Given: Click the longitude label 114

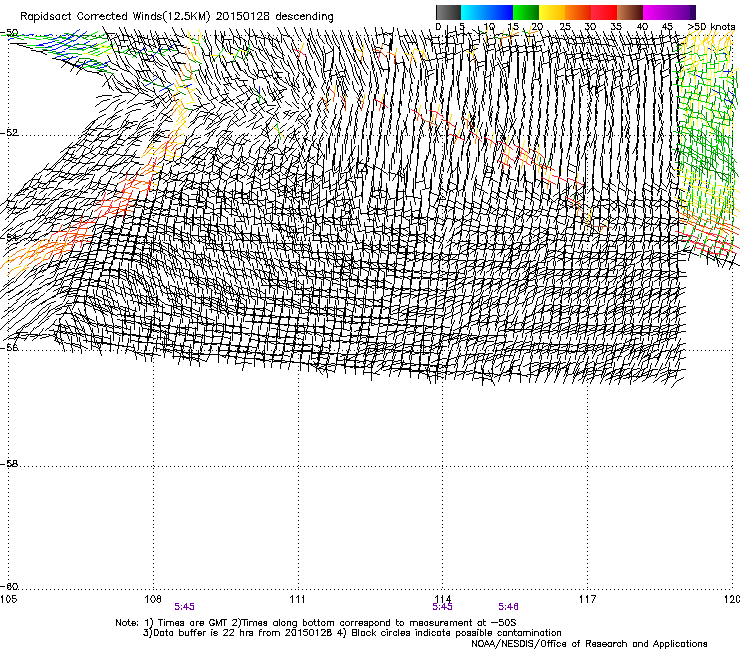Looking at the screenshot, I should pos(443,599).
